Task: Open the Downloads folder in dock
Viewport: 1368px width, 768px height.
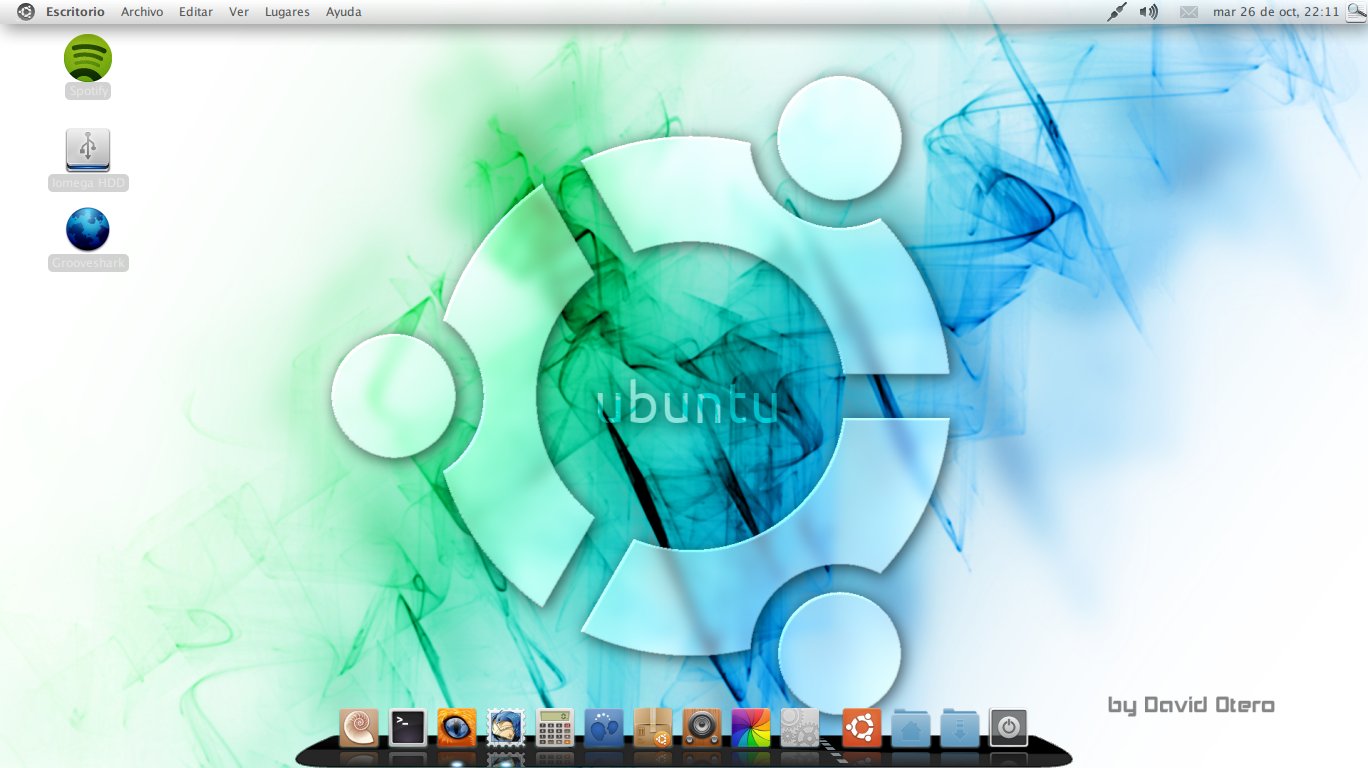Action: click(960, 728)
